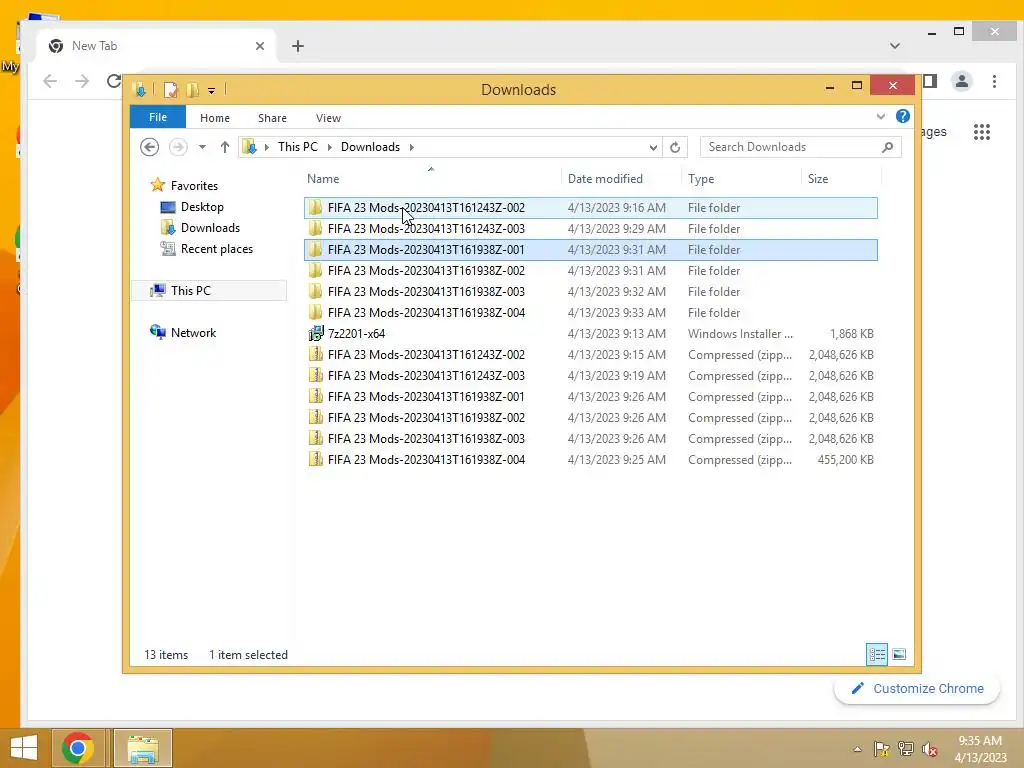Image resolution: width=1024 pixels, height=768 pixels.
Task: Open Chrome tab search dropdown
Action: pyautogui.click(x=895, y=46)
